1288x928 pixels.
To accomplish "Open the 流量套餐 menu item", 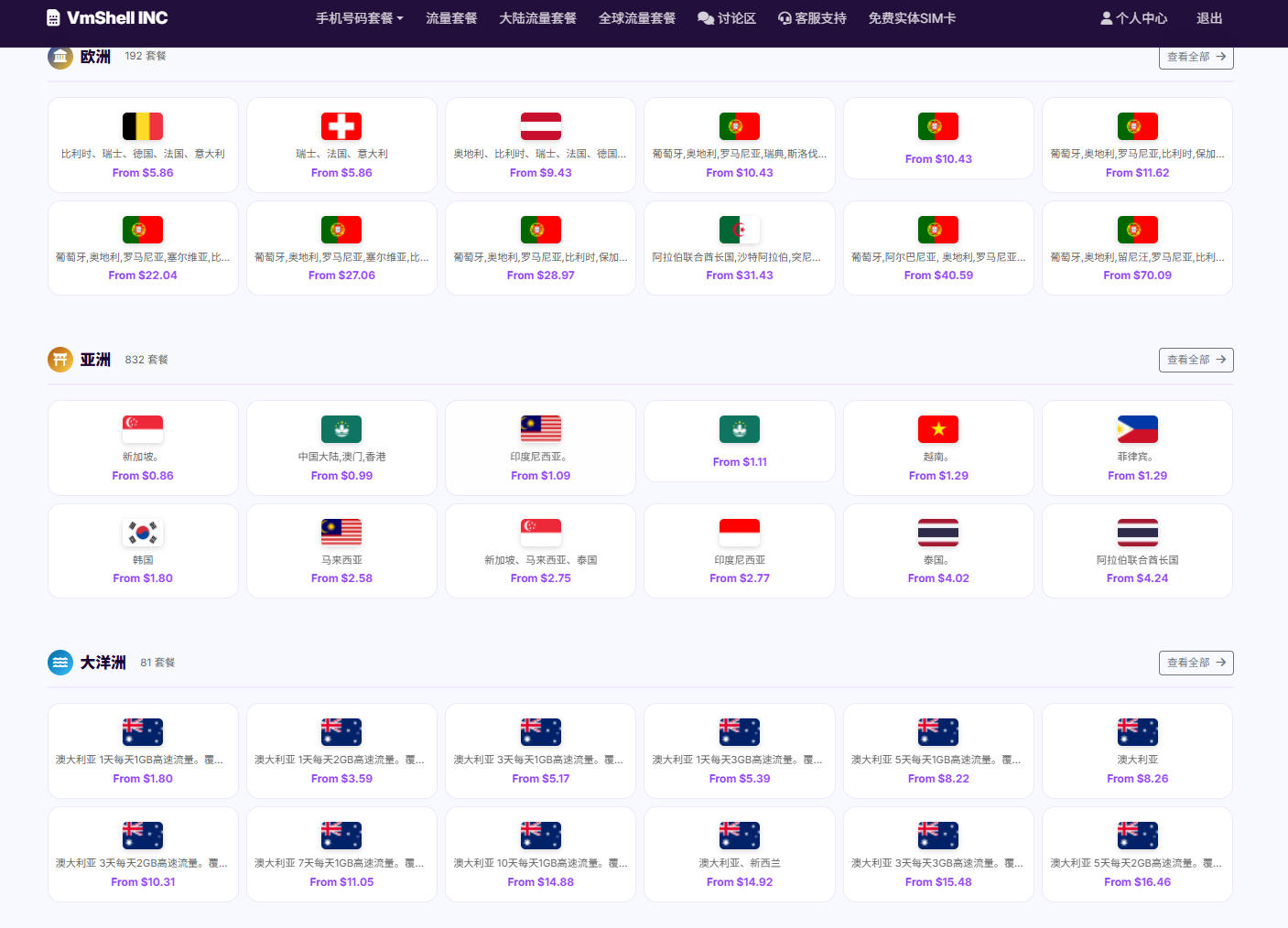I will 450,17.
